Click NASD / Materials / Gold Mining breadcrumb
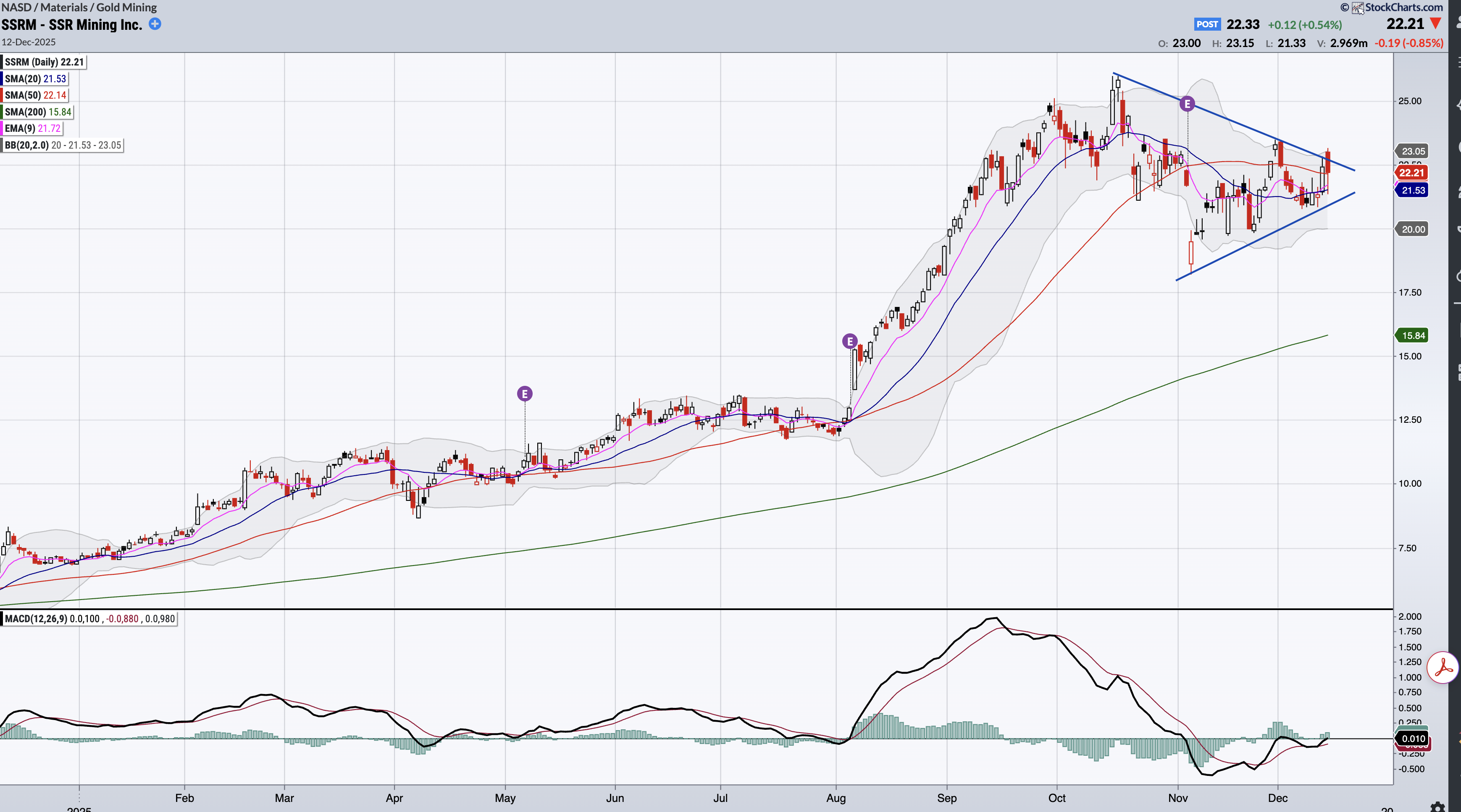Image resolution: width=1461 pixels, height=812 pixels. click(x=79, y=8)
